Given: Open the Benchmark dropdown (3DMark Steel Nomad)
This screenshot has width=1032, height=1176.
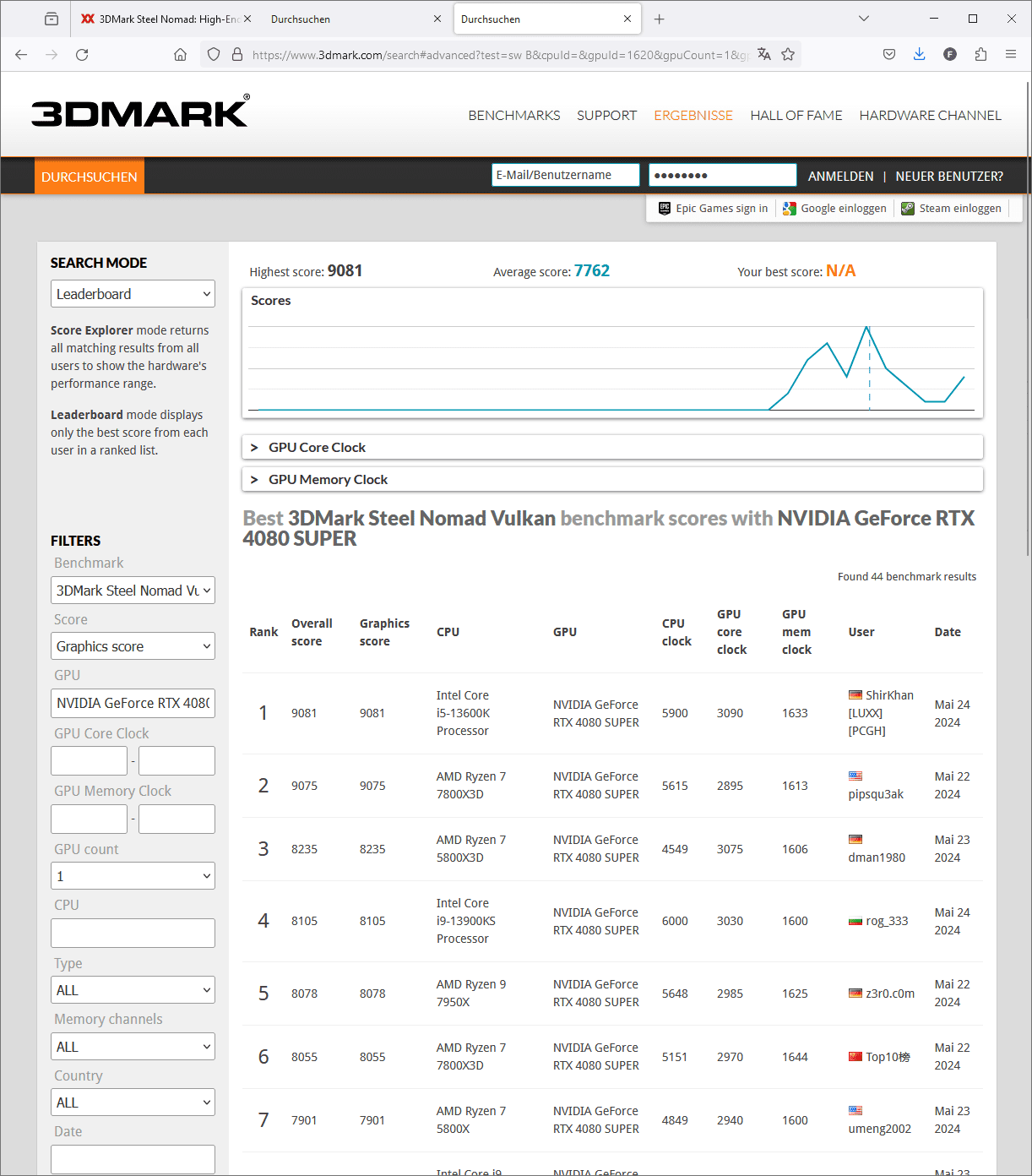Looking at the screenshot, I should (x=133, y=591).
